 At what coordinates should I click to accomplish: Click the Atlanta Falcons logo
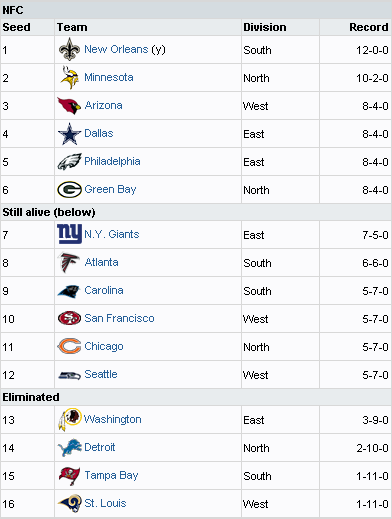pyautogui.click(x=69, y=262)
